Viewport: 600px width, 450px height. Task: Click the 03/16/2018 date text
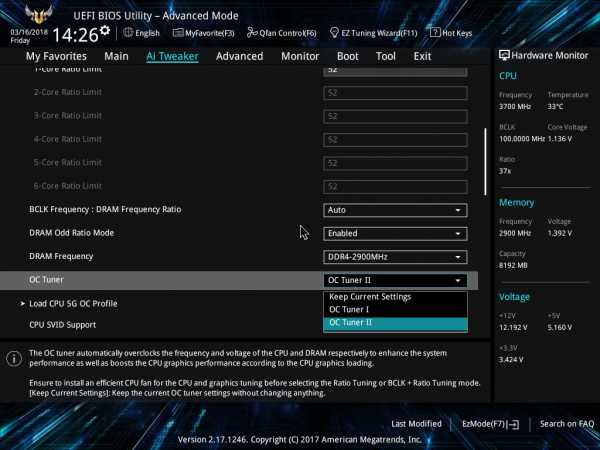[29, 32]
